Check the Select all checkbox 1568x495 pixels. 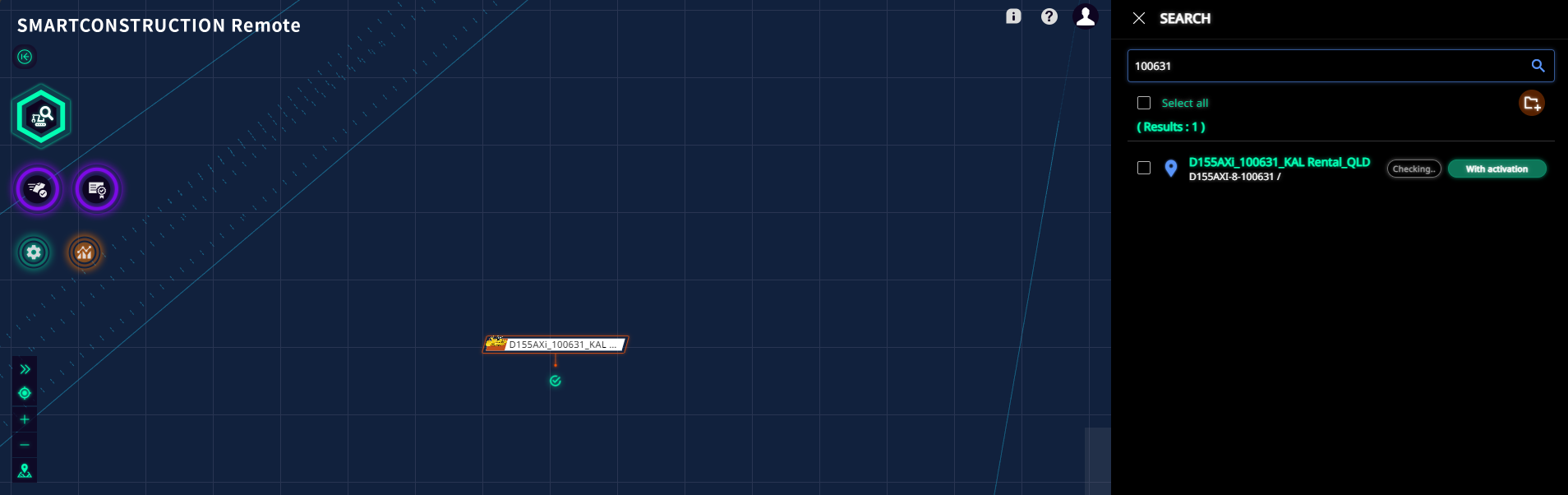[x=1144, y=103]
